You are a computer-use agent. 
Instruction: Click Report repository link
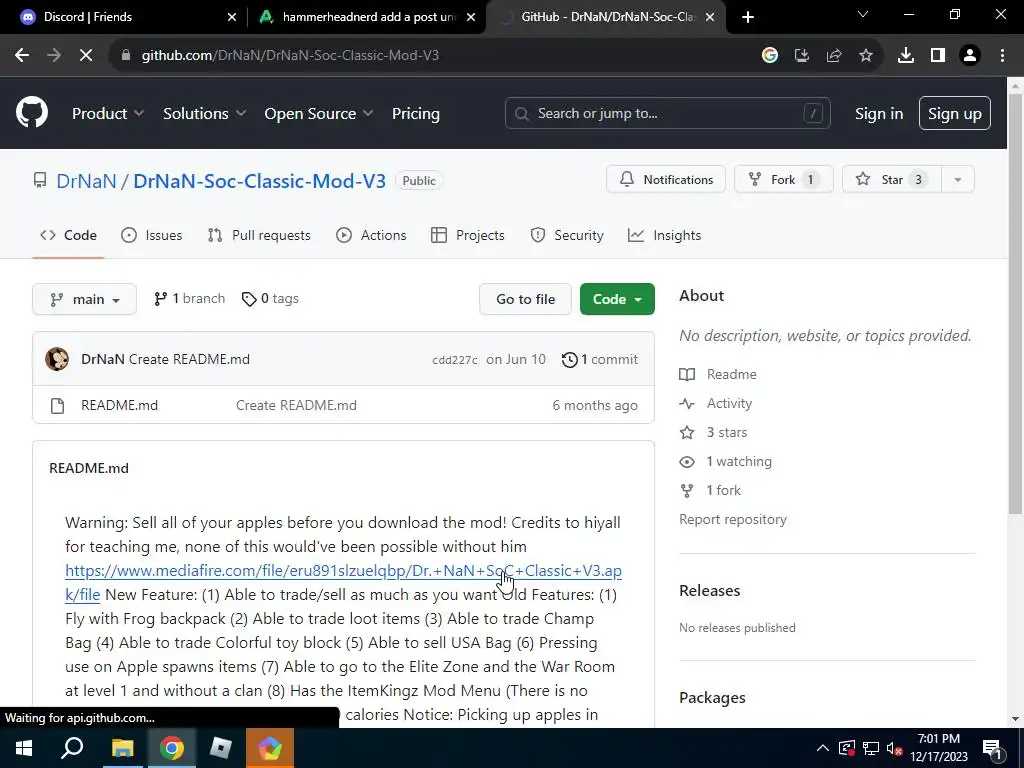[733, 520]
